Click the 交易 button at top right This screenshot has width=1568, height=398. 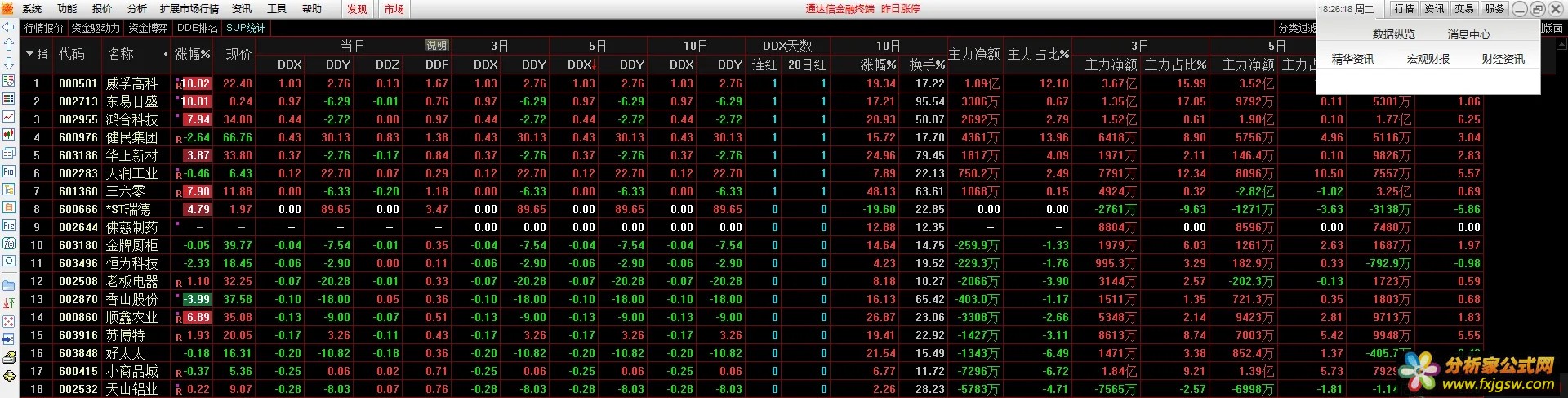1464,8
